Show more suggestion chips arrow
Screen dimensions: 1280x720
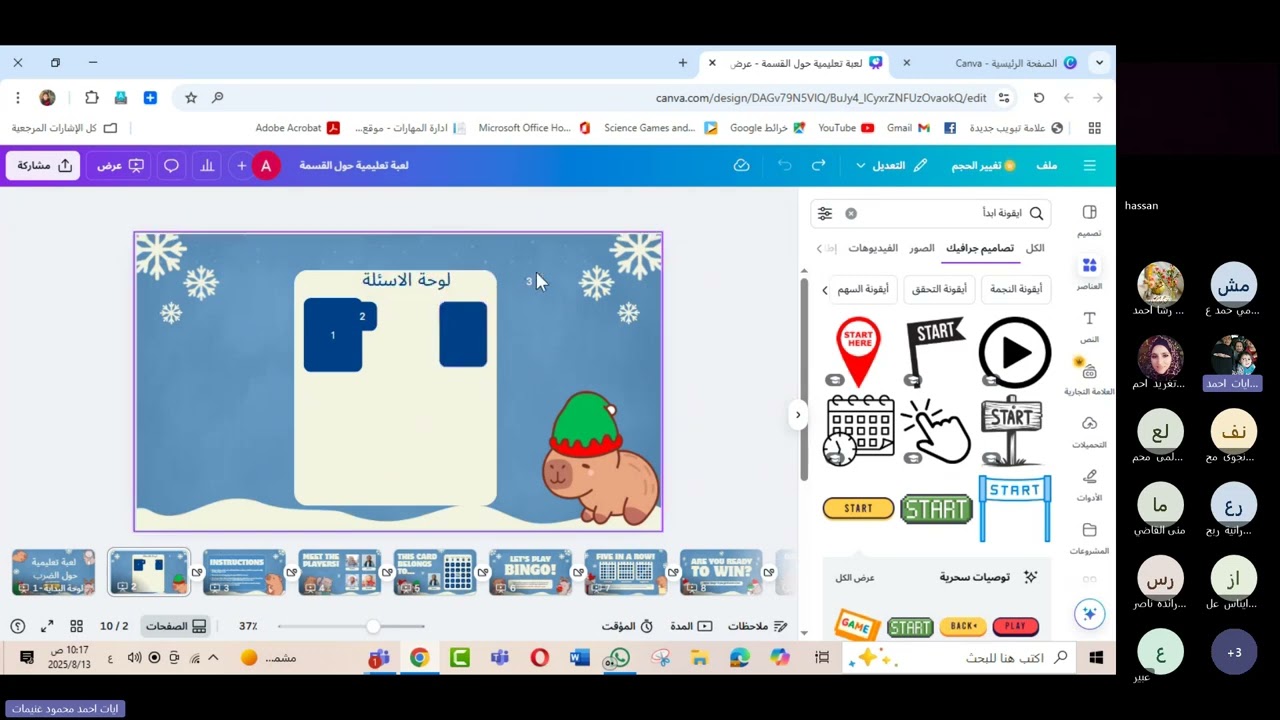(825, 290)
